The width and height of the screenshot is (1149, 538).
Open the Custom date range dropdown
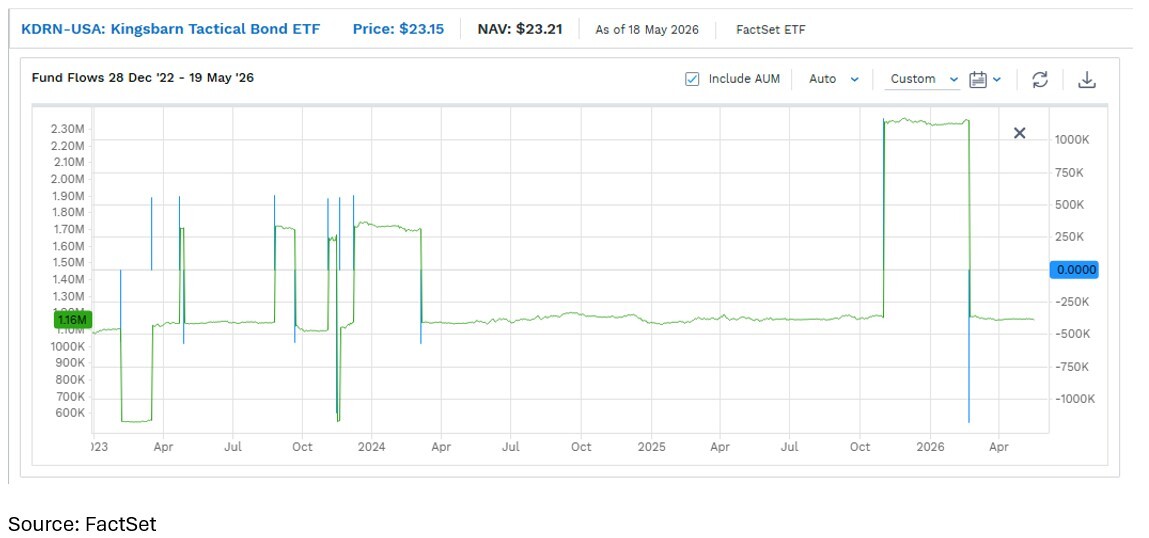coord(922,79)
